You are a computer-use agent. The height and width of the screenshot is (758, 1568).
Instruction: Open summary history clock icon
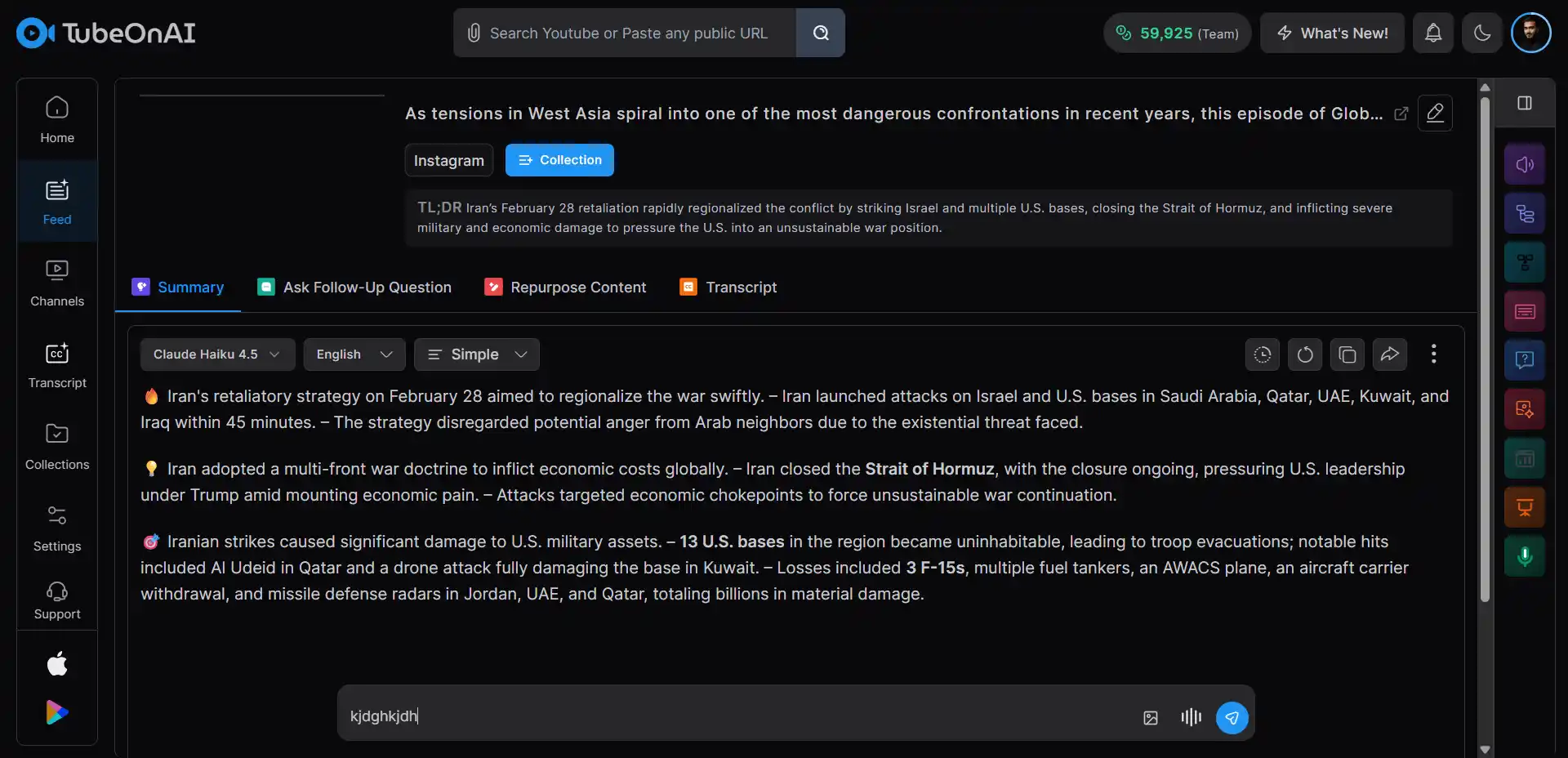pyautogui.click(x=1263, y=354)
